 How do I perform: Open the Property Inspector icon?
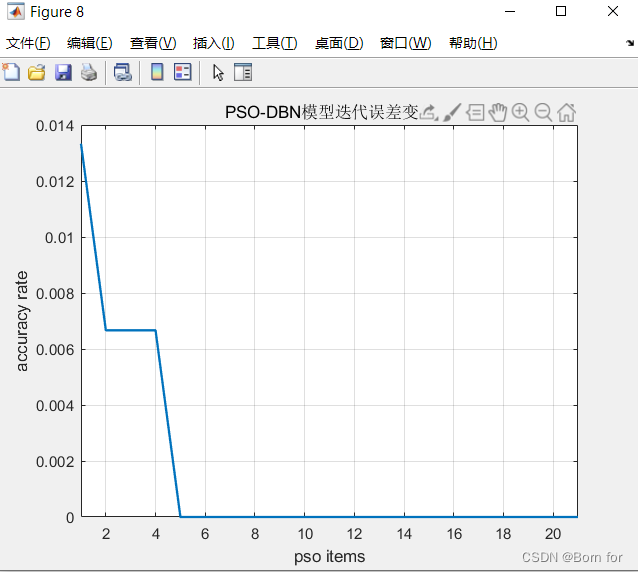tap(243, 72)
